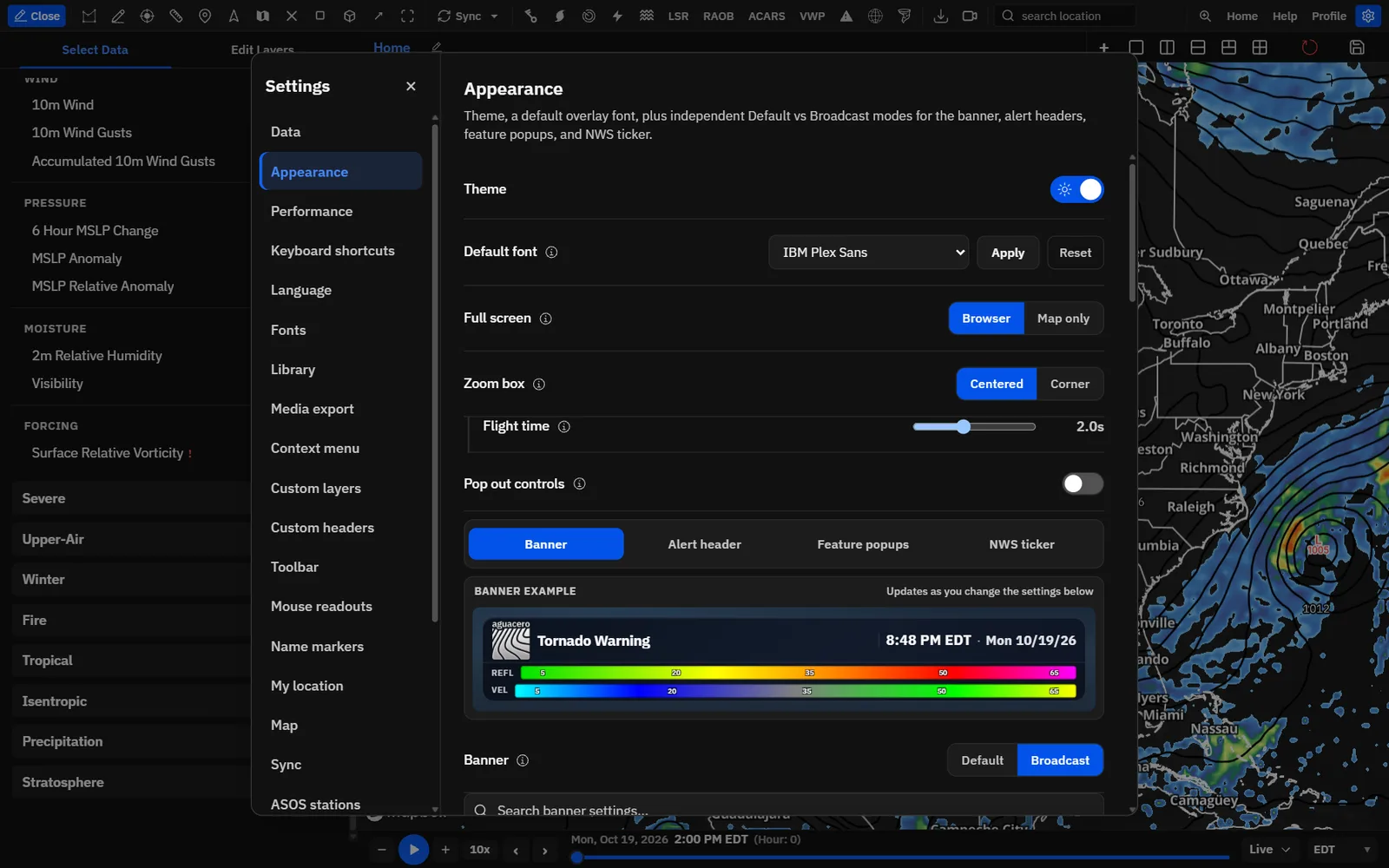Select the ruler measurement tool

pos(176,16)
